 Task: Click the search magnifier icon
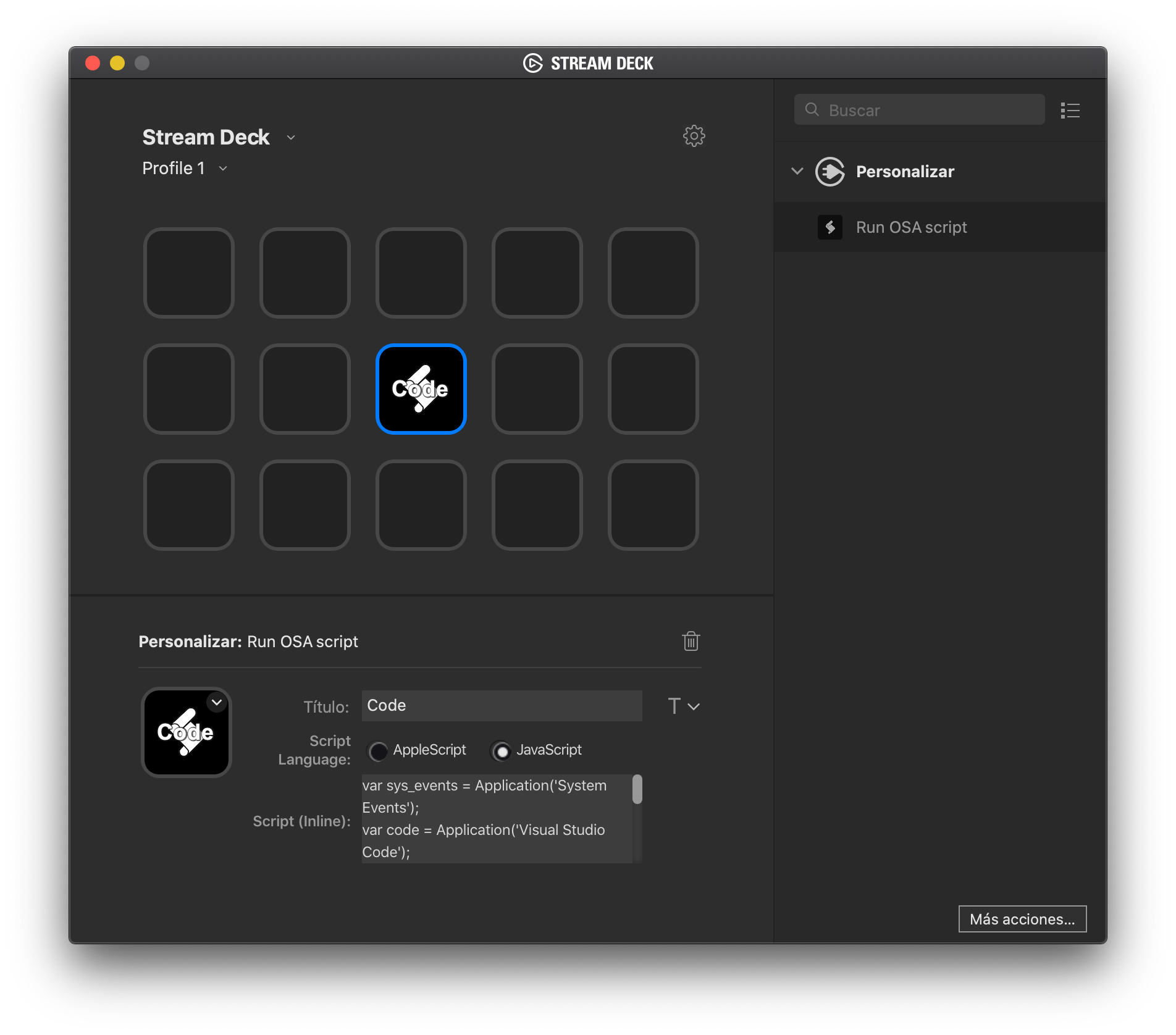pos(812,110)
